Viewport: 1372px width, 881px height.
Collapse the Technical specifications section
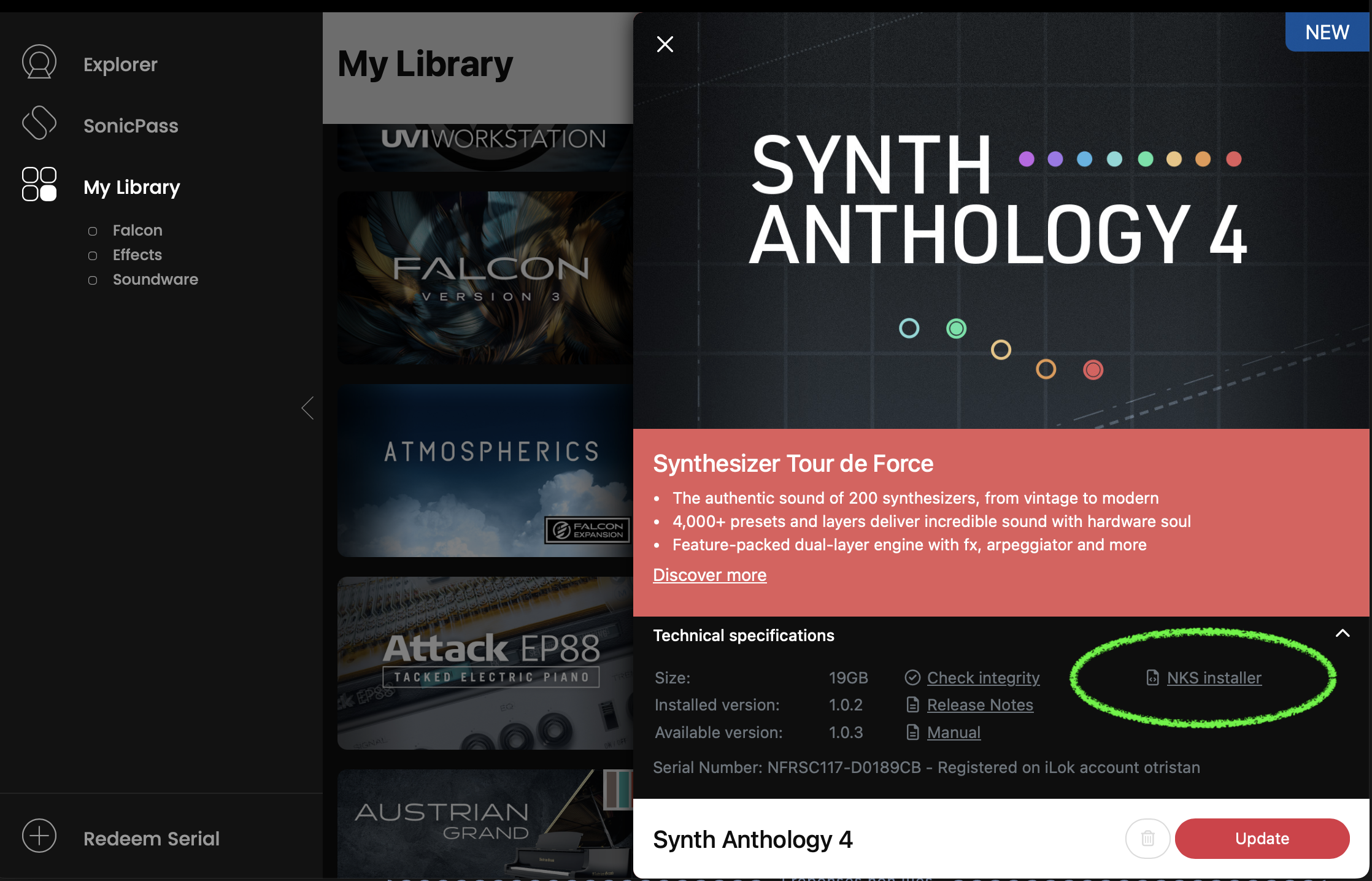pyautogui.click(x=1343, y=634)
